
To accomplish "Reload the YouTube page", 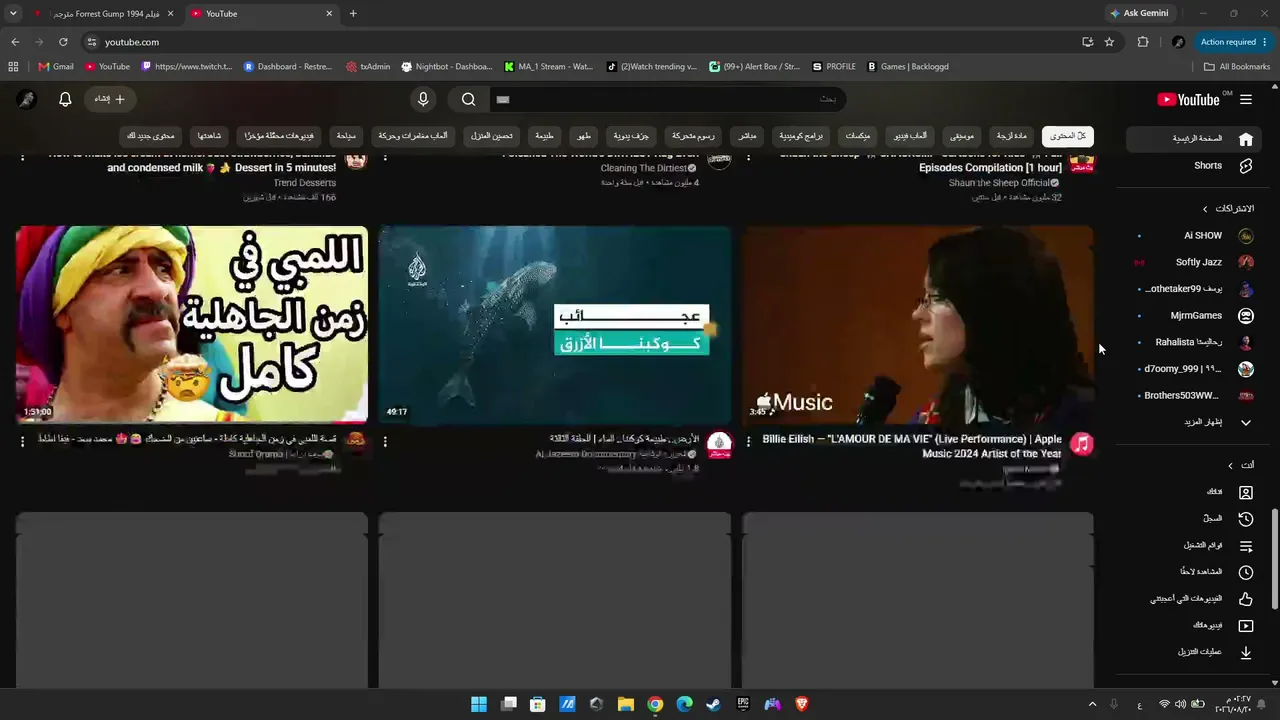I will tap(63, 42).
